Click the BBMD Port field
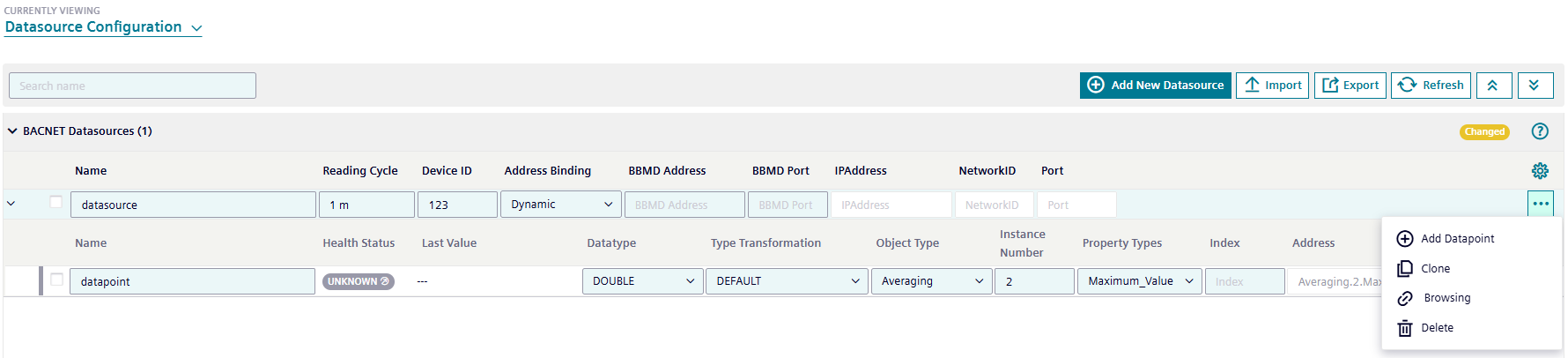This screenshot has height=358, width=1568. tap(788, 205)
